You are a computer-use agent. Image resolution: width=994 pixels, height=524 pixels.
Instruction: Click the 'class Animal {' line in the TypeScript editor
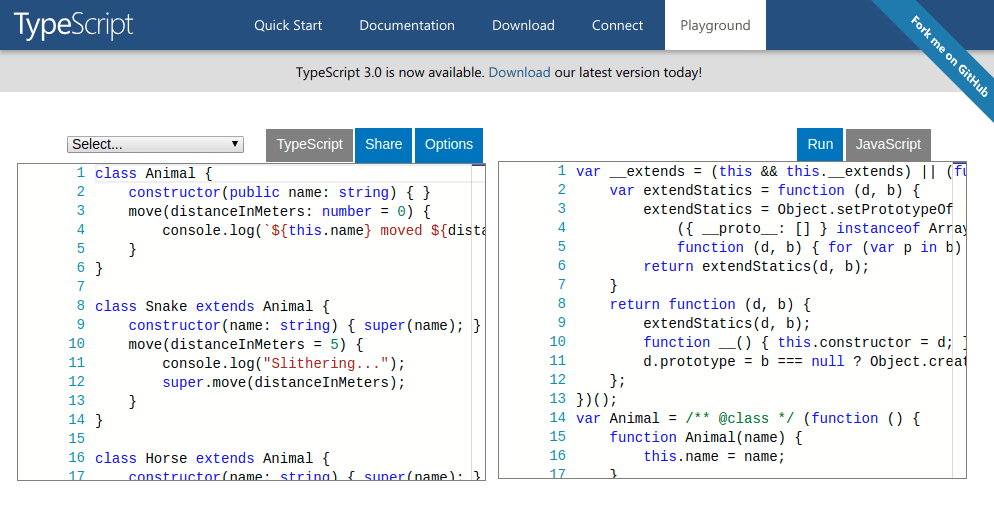tap(153, 174)
